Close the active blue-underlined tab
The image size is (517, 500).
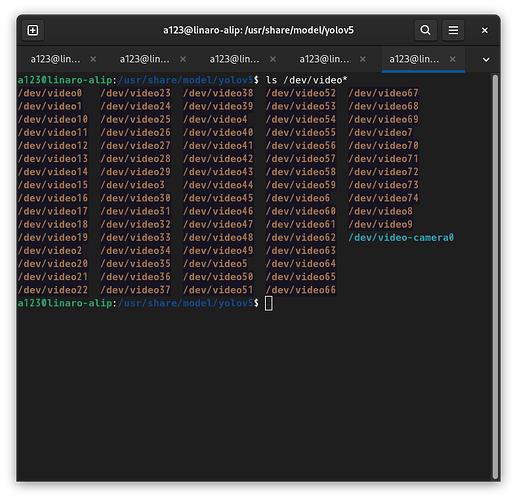click(452, 59)
